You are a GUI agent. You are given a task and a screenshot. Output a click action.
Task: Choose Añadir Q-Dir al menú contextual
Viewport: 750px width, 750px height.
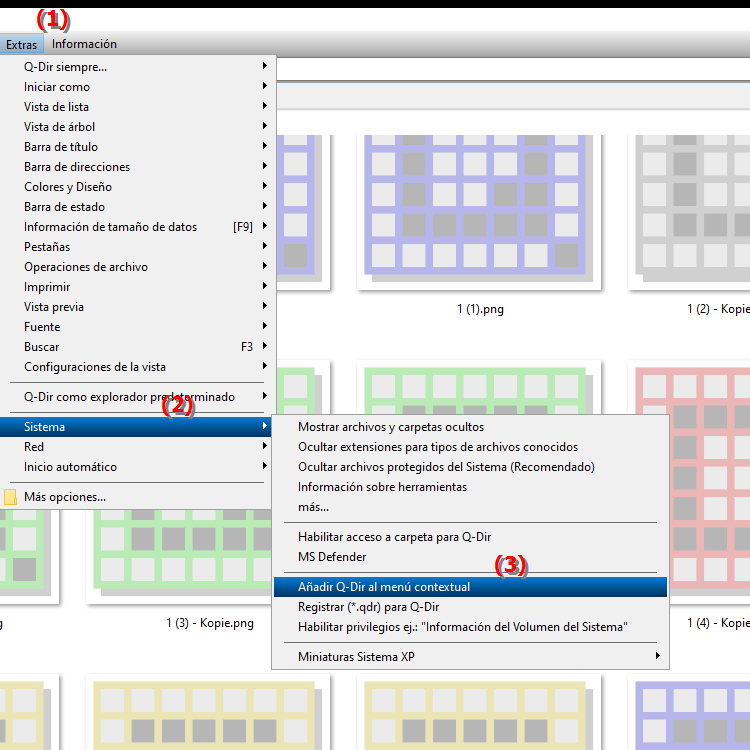(470, 587)
